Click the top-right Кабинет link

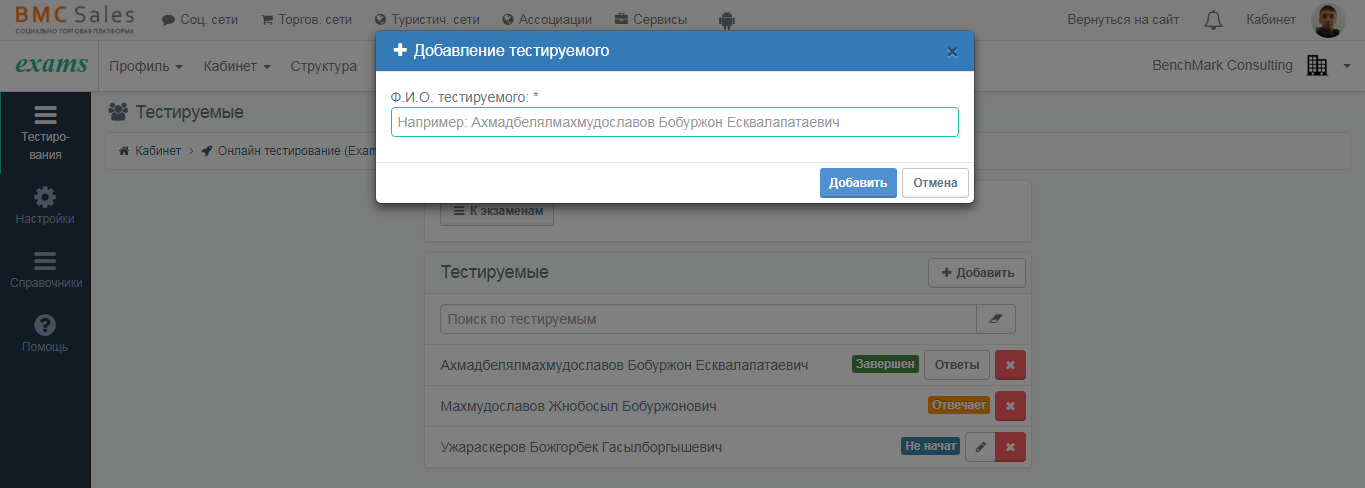point(1271,20)
